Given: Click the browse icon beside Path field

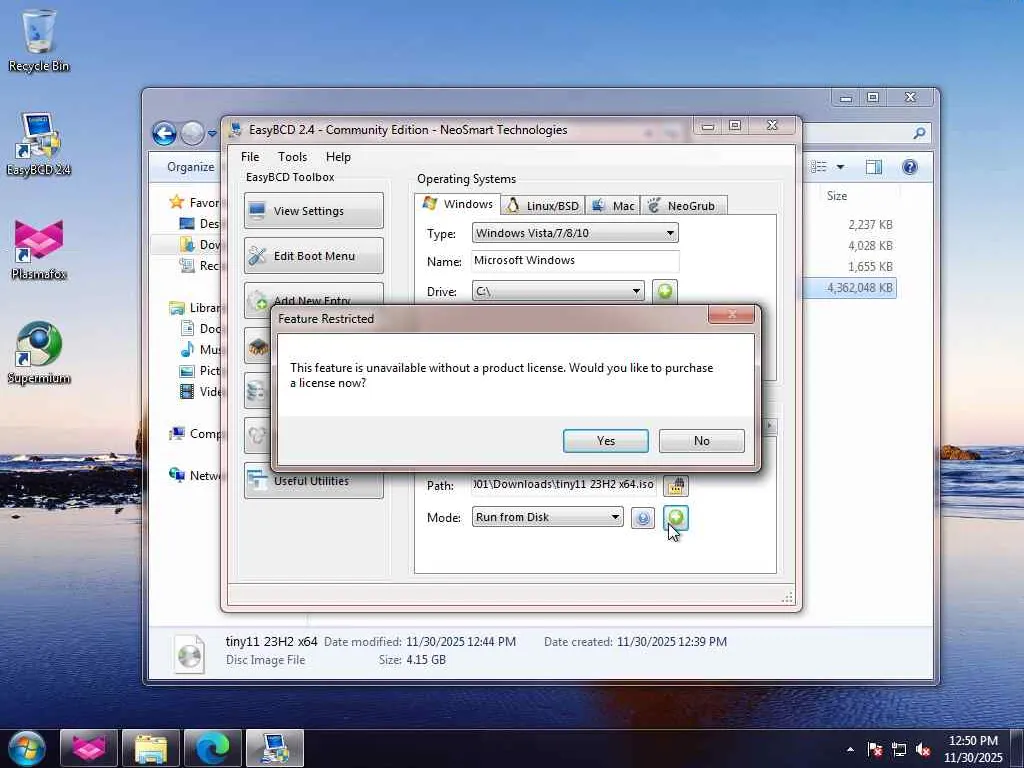Looking at the screenshot, I should [x=676, y=485].
